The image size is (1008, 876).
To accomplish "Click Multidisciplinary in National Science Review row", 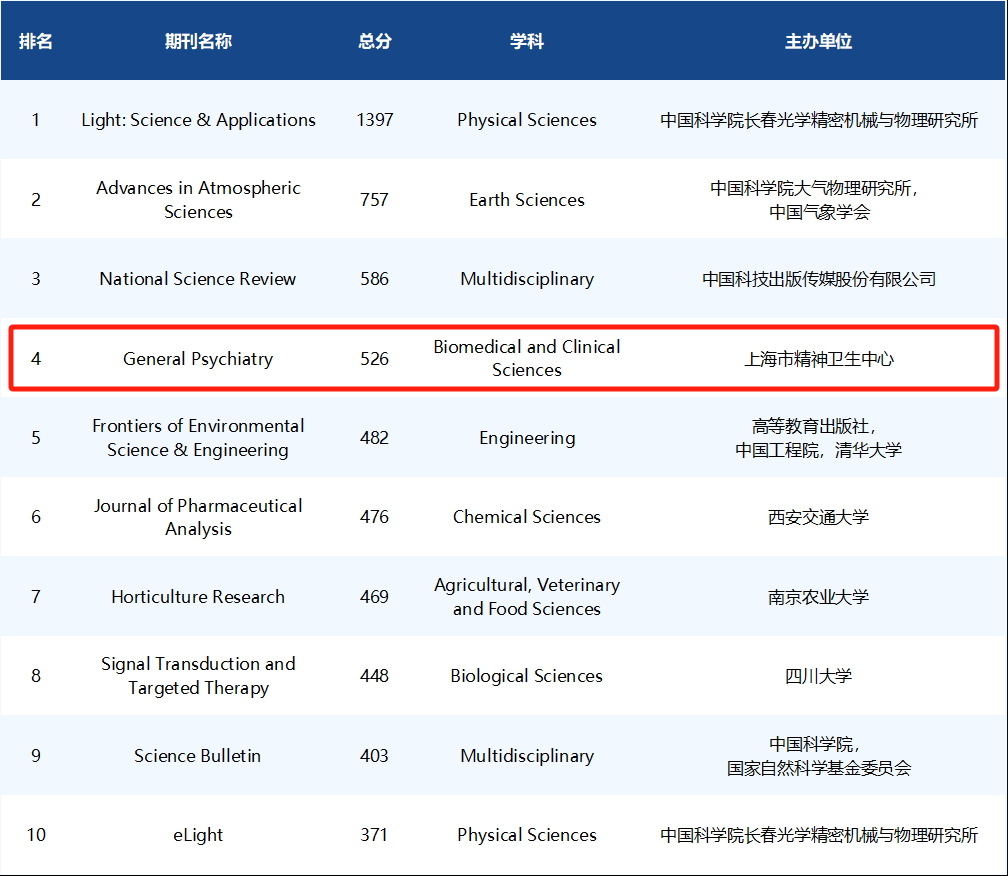I will [x=526, y=279].
